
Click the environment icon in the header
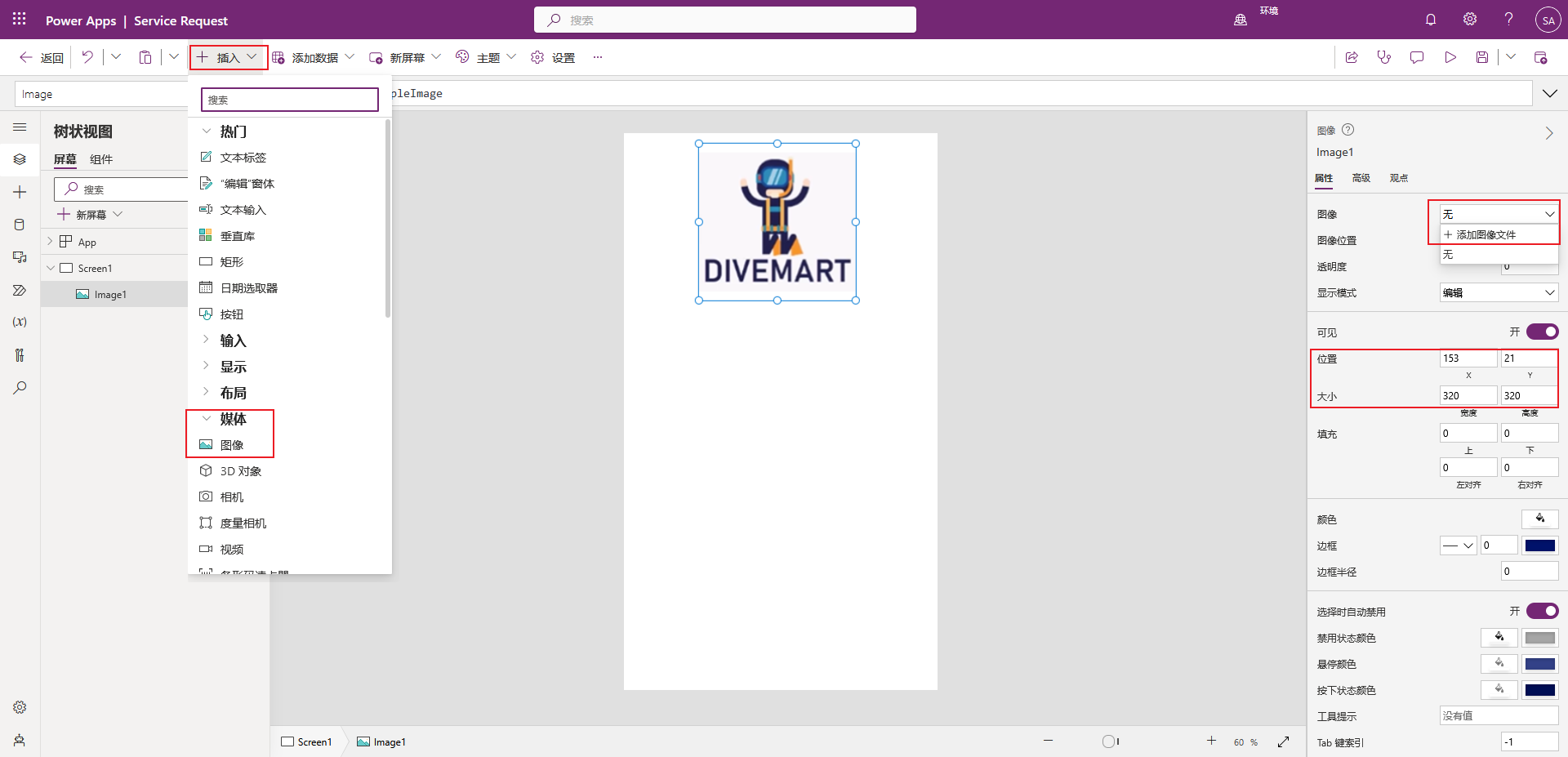(1241, 20)
